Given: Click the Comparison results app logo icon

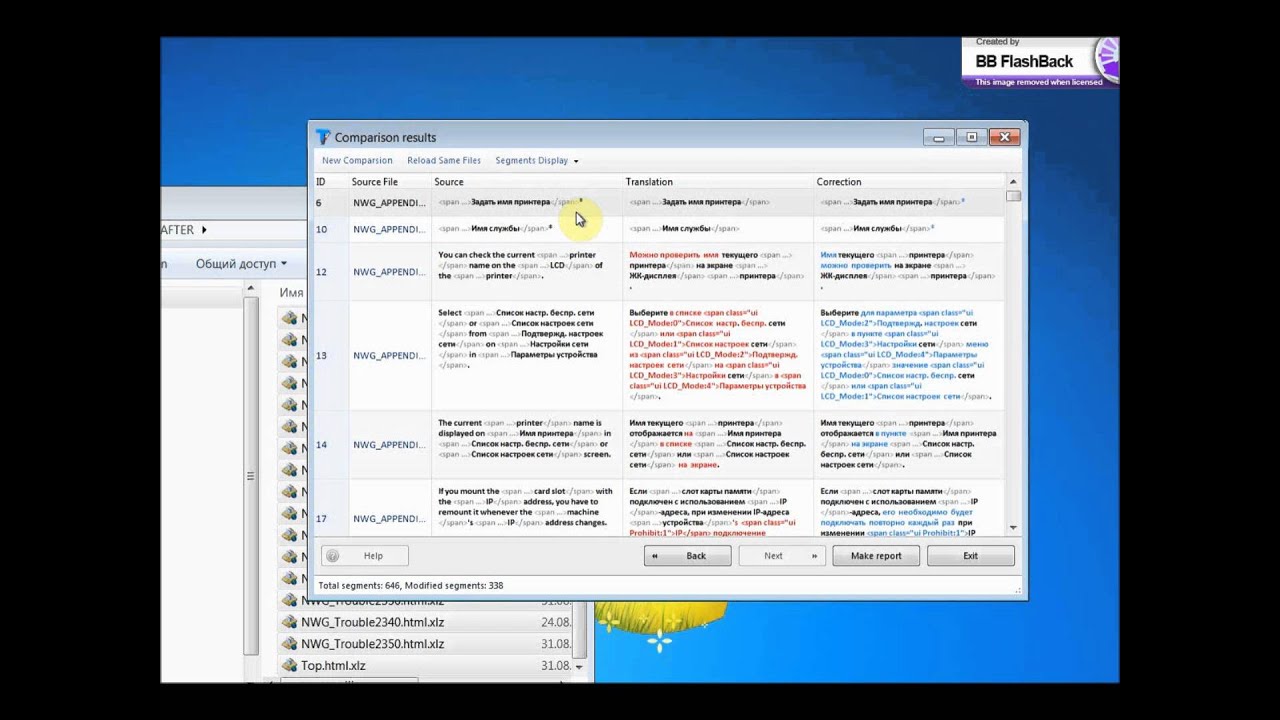Looking at the screenshot, I should tap(323, 137).
